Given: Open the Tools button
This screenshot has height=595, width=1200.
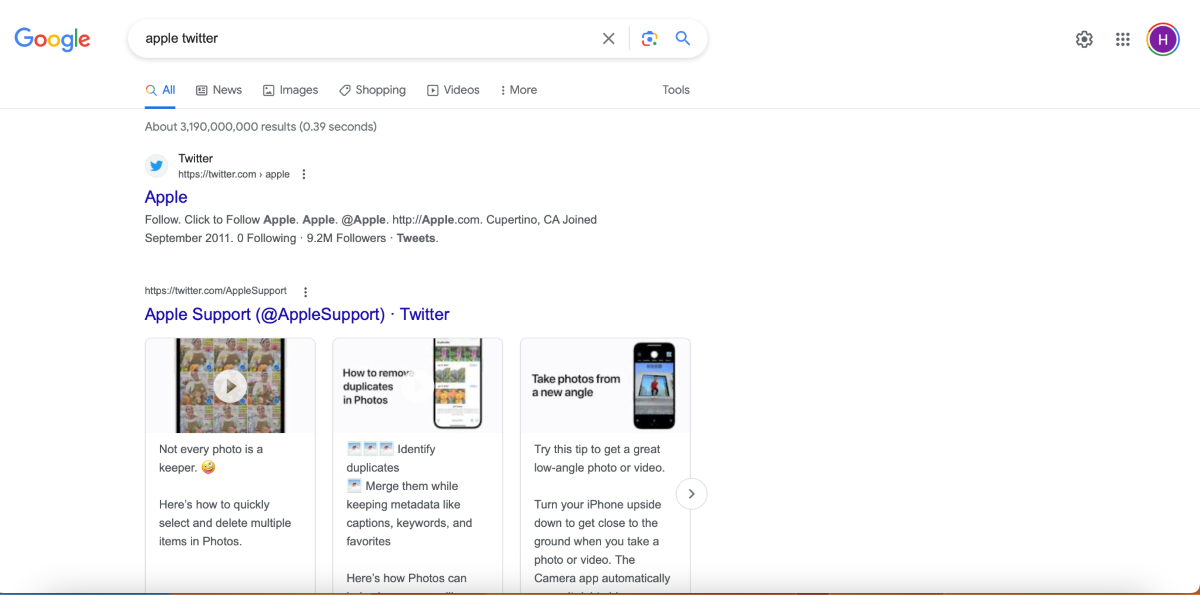Looking at the screenshot, I should pos(676,90).
